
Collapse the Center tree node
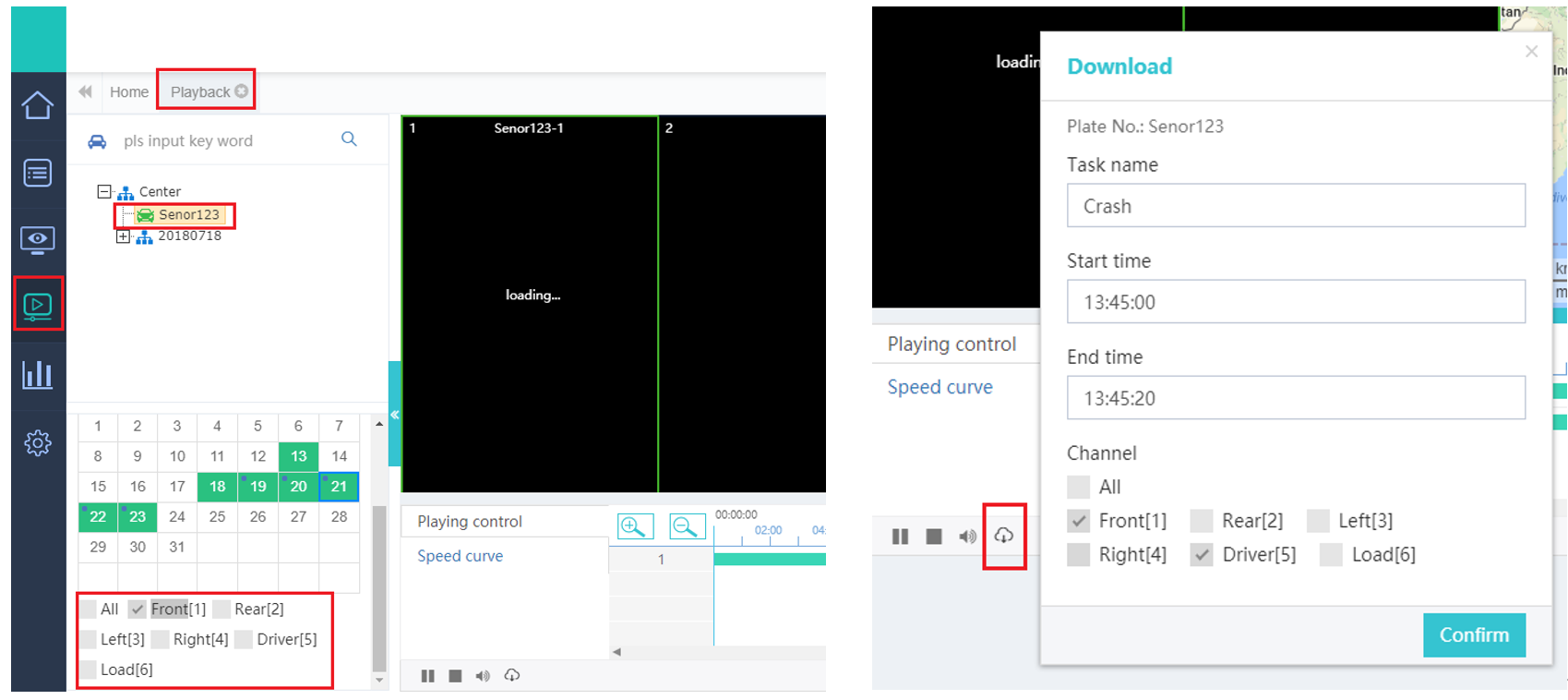tap(104, 191)
